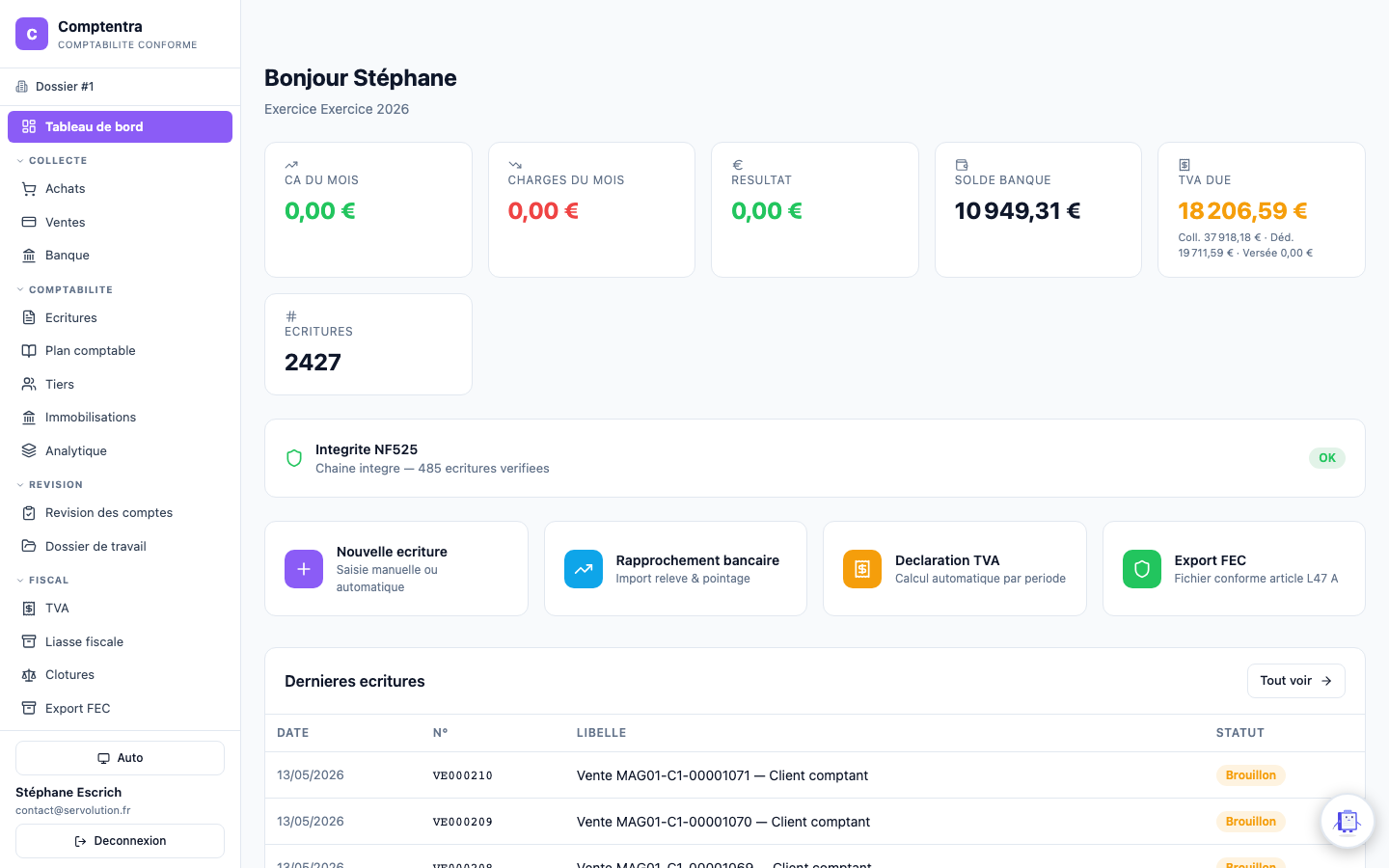Click the Deconnexion button
This screenshot has height=868, width=1389.
click(120, 841)
